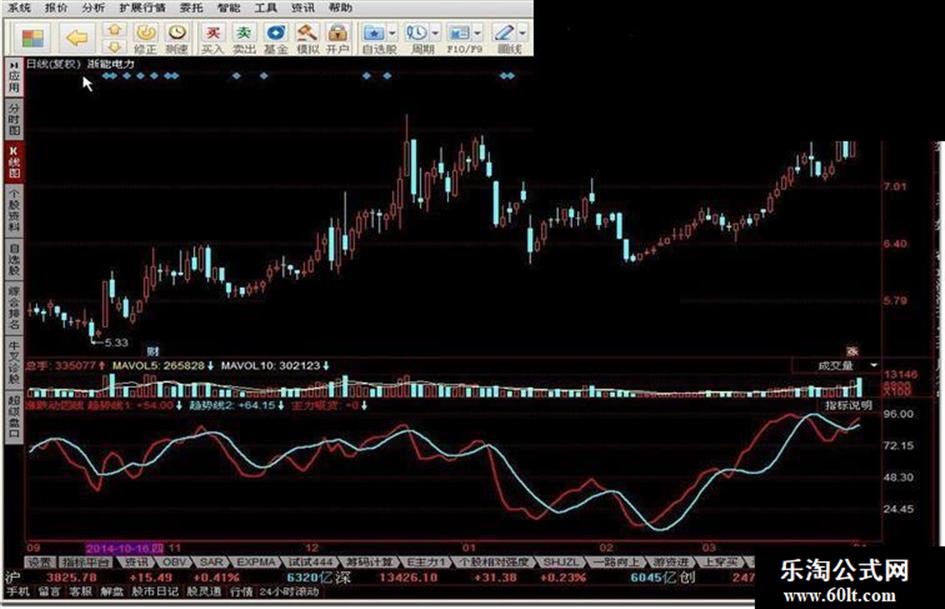The image size is (945, 609).
Task: Open the 分析 menu
Action: point(93,8)
